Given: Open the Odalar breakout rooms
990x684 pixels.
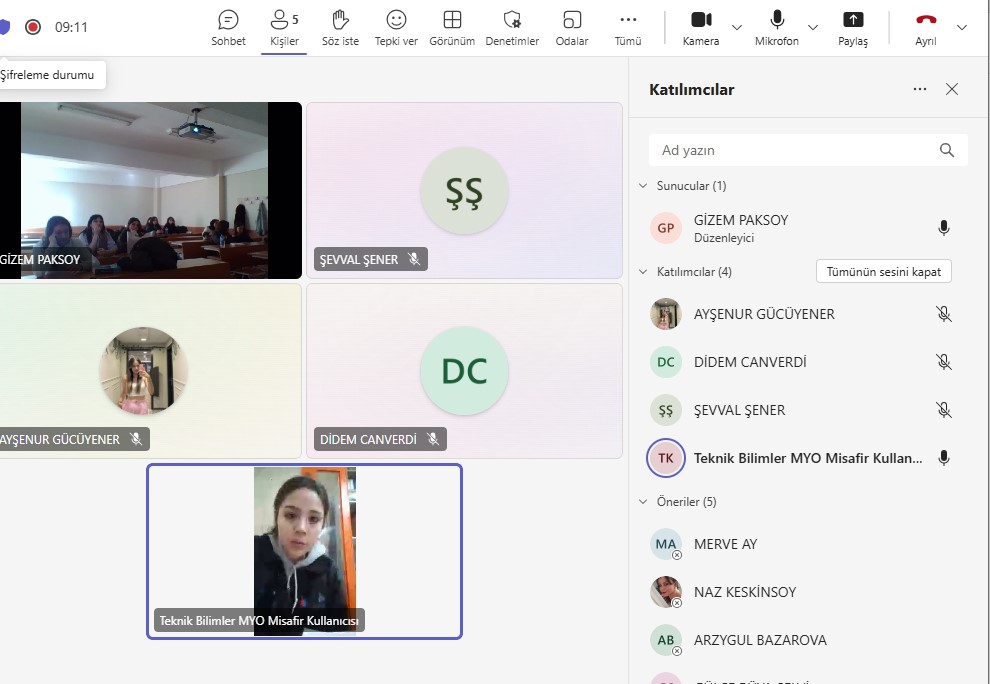Looking at the screenshot, I should (572, 27).
